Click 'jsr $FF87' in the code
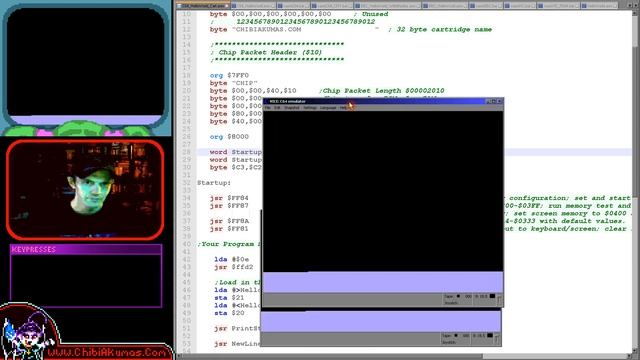 click(x=229, y=206)
